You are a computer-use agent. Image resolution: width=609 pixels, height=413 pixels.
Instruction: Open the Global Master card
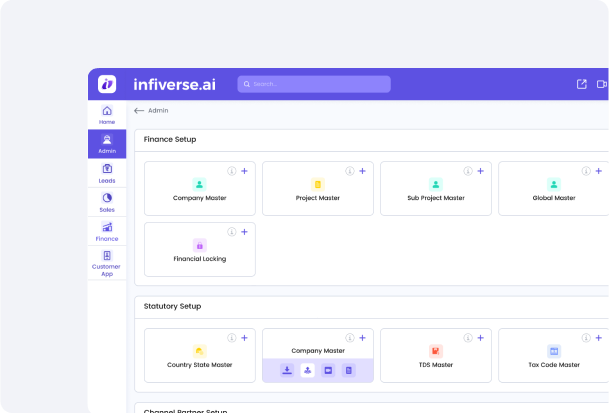click(x=554, y=189)
